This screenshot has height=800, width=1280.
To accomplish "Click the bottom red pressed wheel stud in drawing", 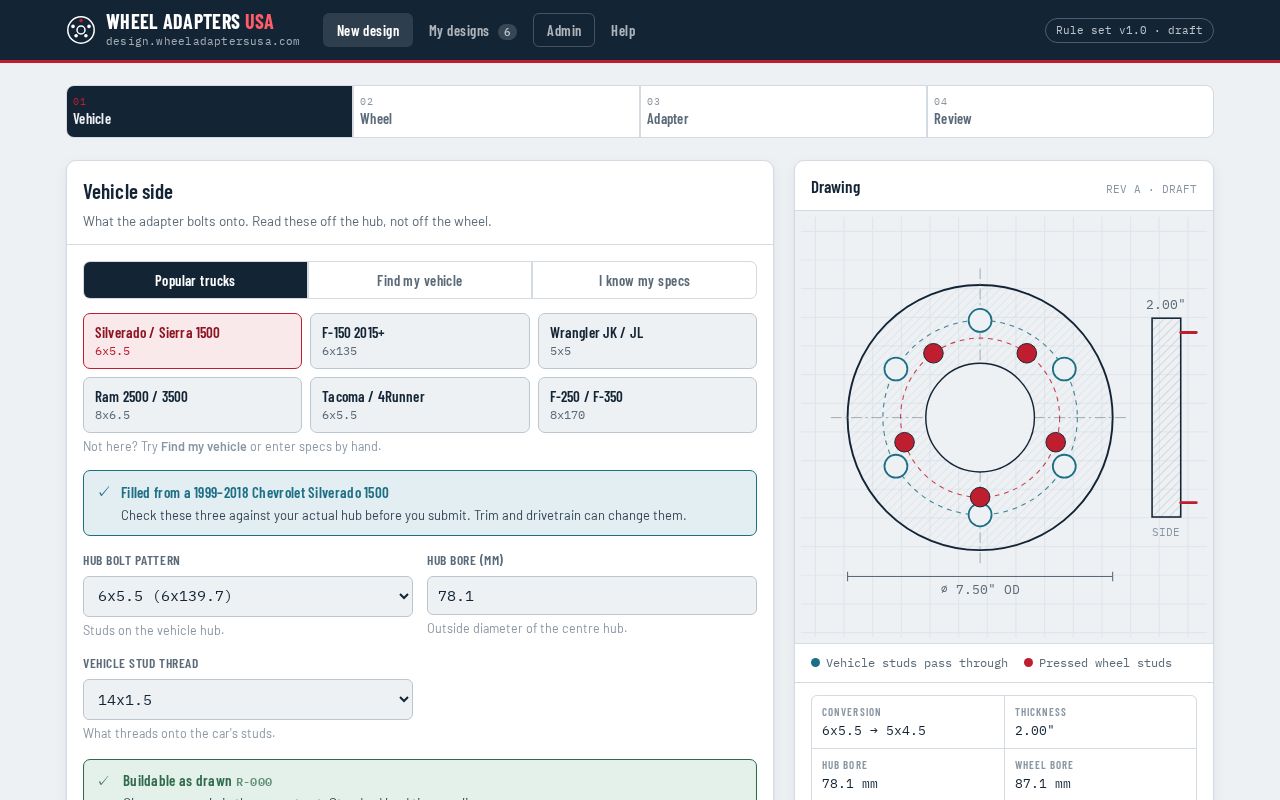I will pyautogui.click(x=980, y=497).
